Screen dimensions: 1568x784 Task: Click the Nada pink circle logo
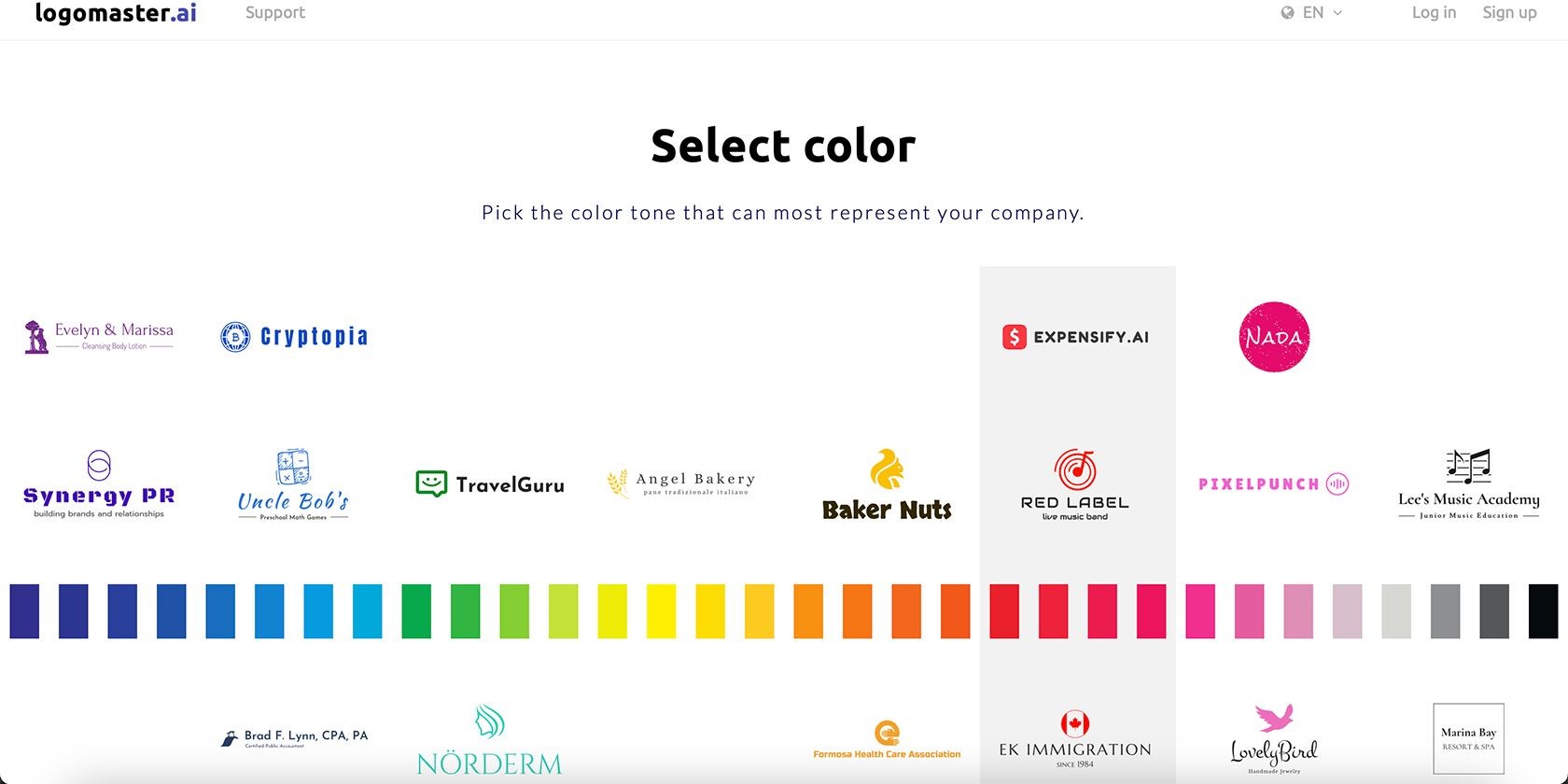(1274, 337)
